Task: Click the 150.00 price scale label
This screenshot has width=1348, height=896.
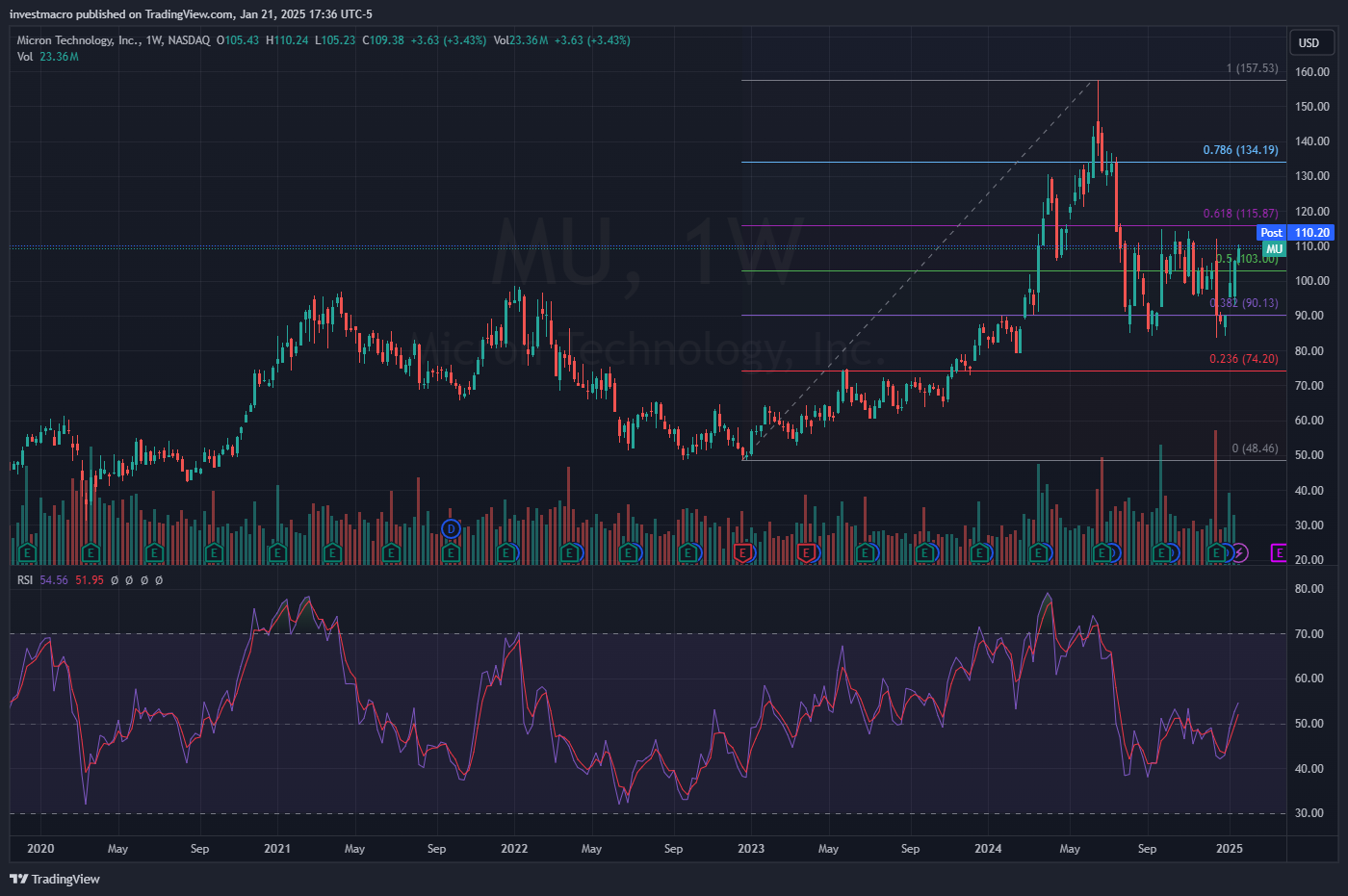Action: click(1312, 107)
